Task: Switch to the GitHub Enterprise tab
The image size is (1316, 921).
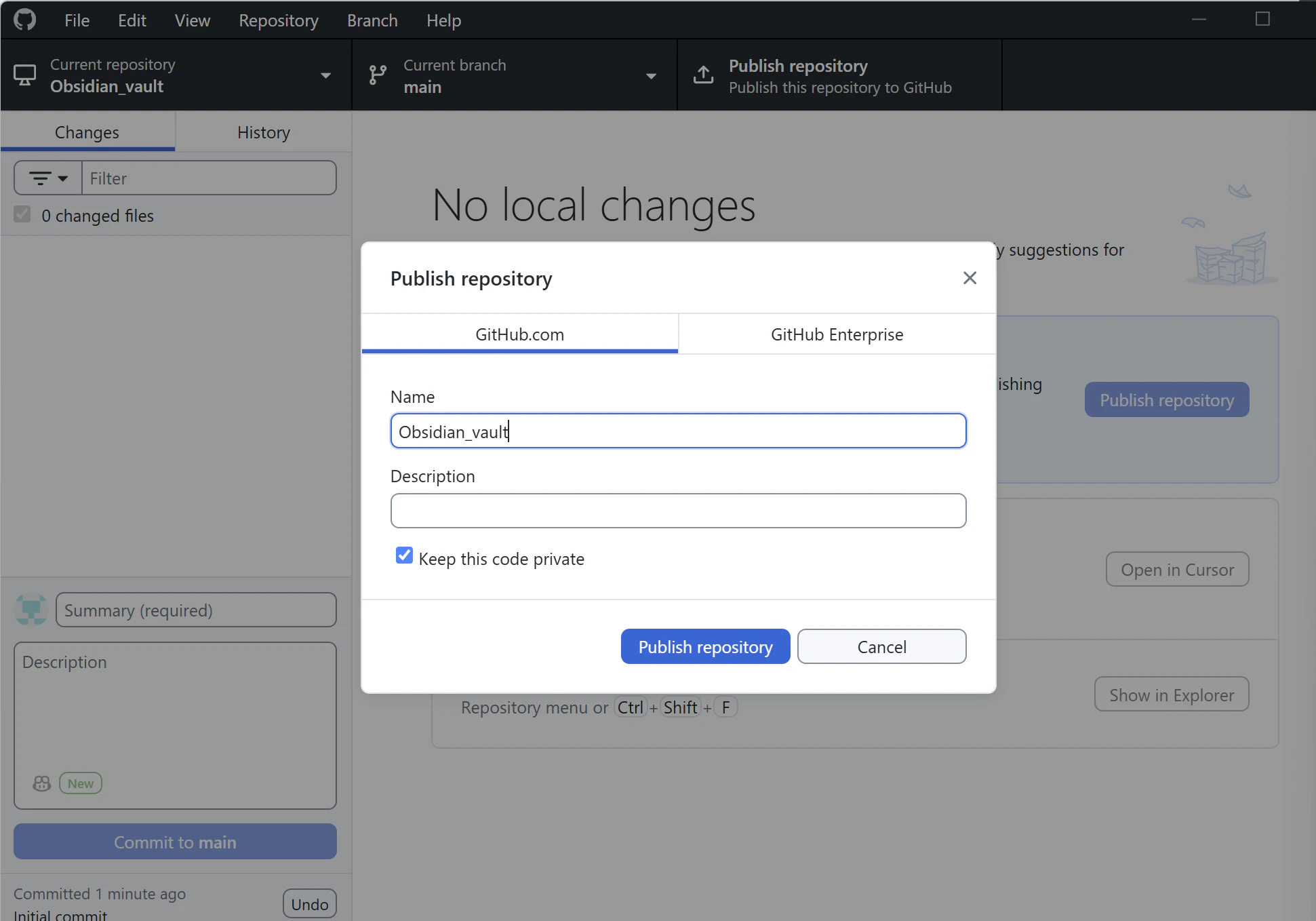Action: (837, 334)
